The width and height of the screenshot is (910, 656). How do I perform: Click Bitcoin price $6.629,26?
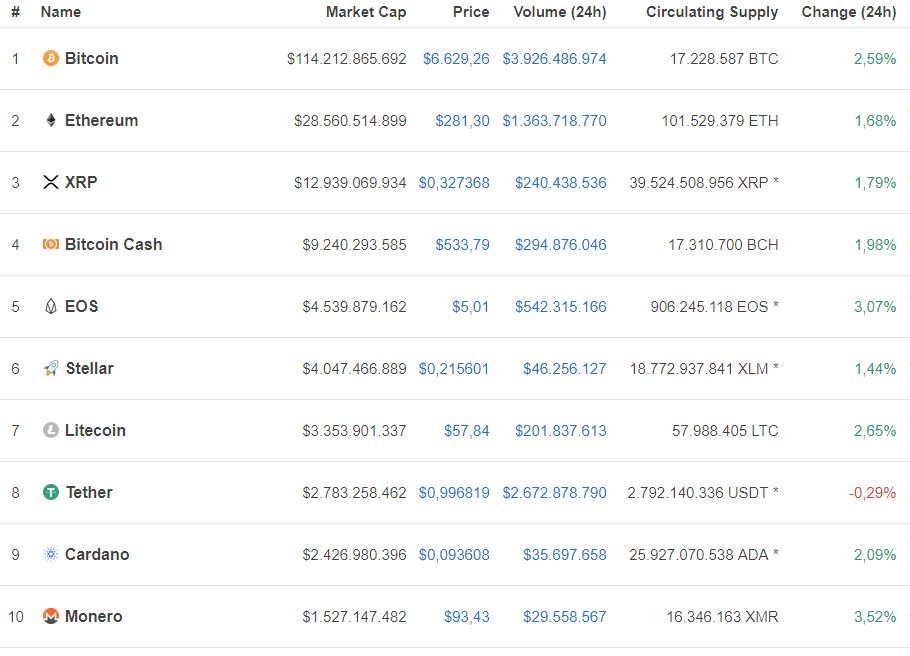coord(456,59)
